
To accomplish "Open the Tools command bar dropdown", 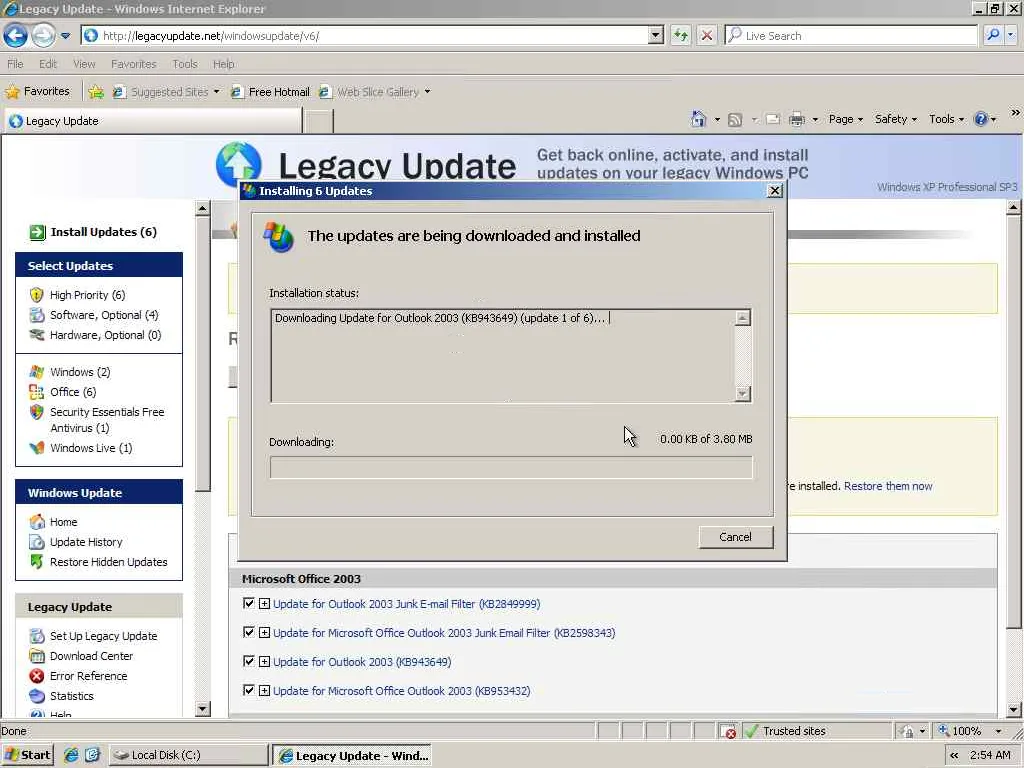I will coord(946,119).
